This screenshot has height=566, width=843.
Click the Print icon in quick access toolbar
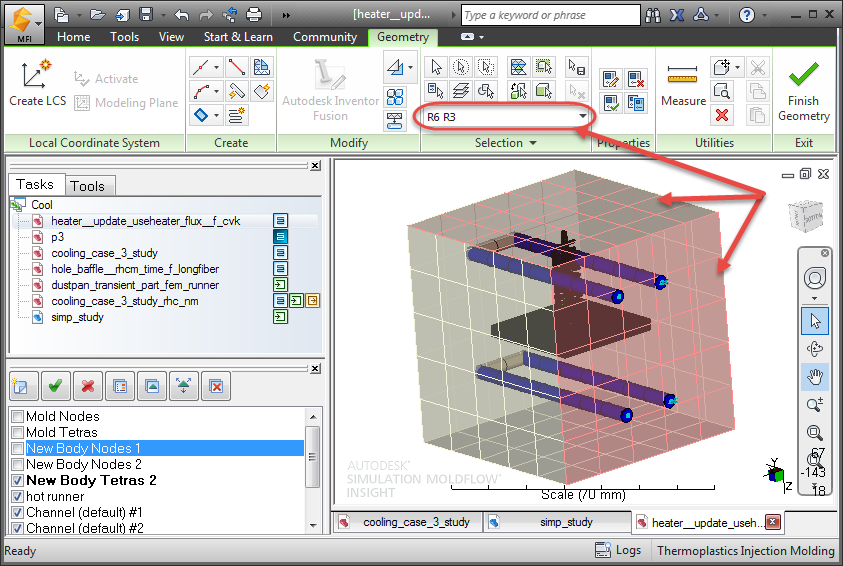tap(254, 15)
